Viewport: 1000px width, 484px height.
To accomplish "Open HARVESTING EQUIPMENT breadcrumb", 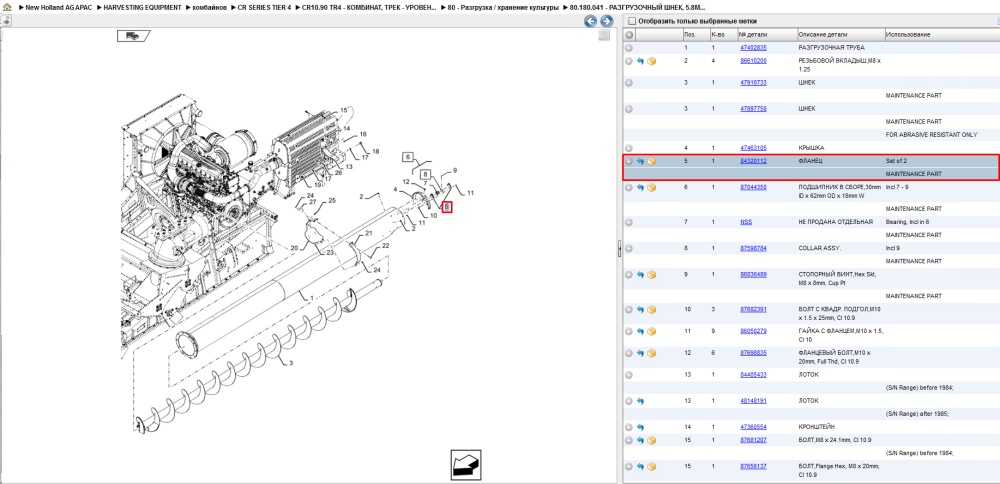I will pyautogui.click(x=140, y=6).
